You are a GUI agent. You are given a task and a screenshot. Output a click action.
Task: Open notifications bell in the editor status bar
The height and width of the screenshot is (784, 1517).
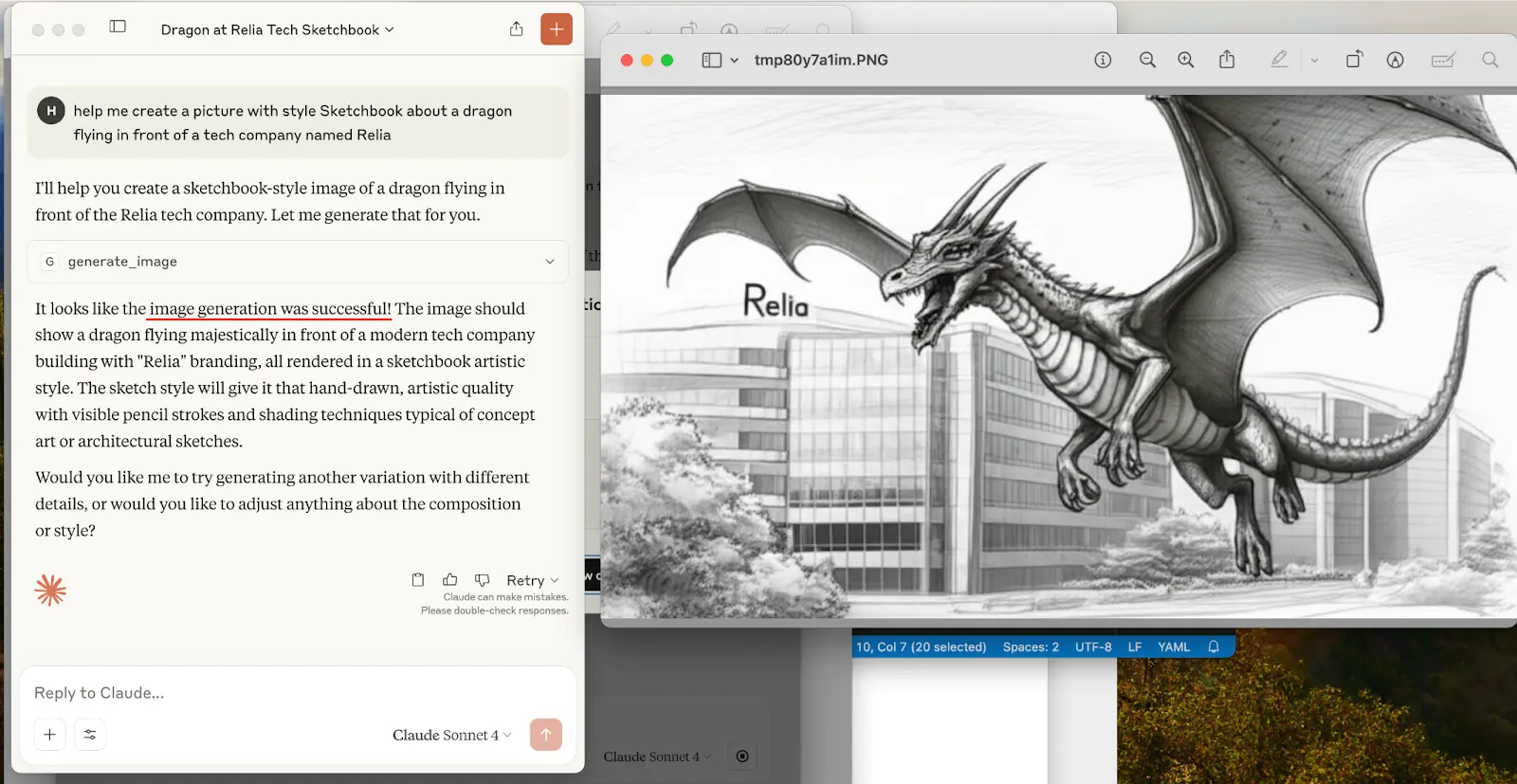pyautogui.click(x=1214, y=647)
